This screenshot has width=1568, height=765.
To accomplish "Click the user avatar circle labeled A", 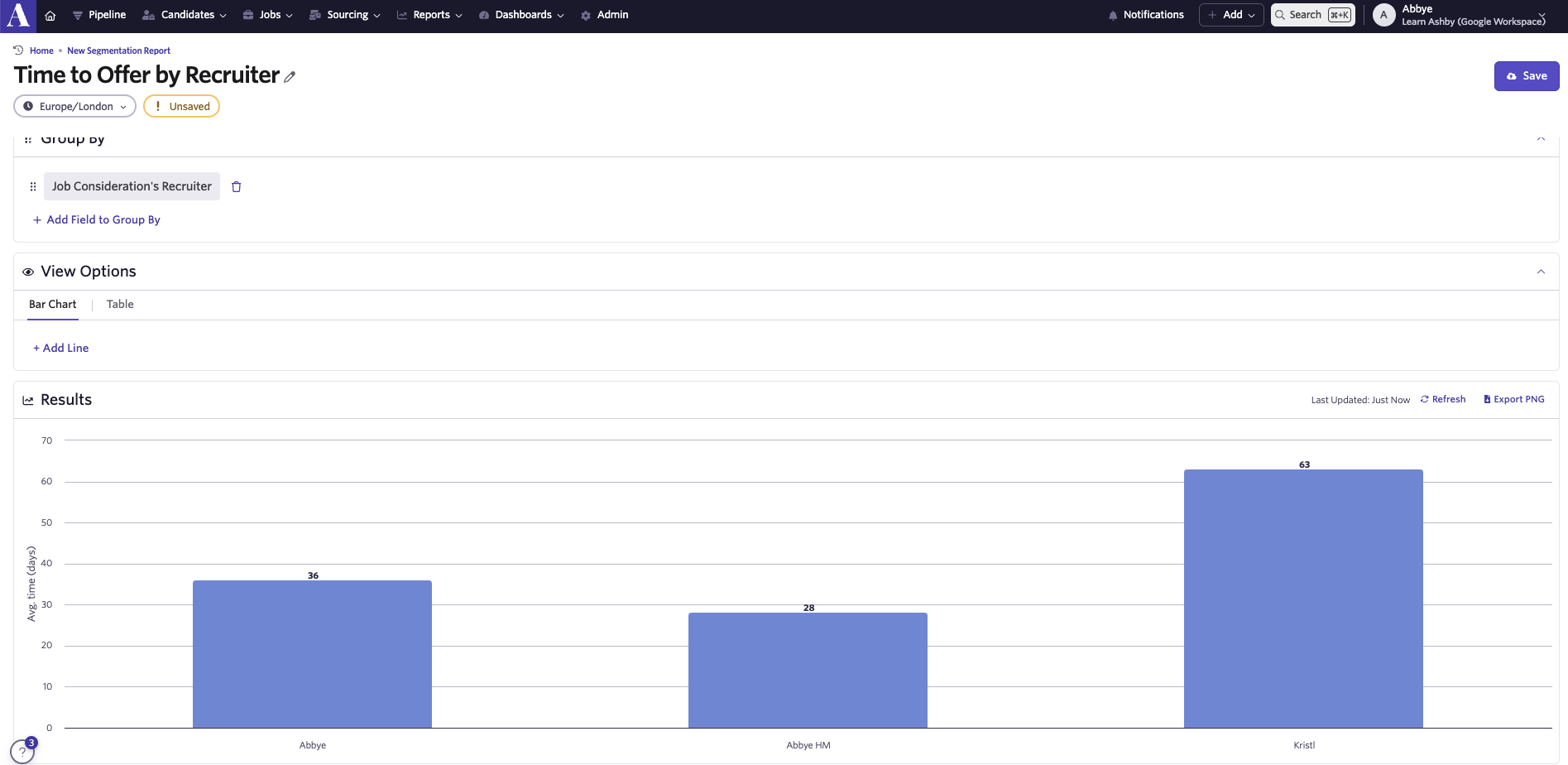I will tap(1383, 15).
